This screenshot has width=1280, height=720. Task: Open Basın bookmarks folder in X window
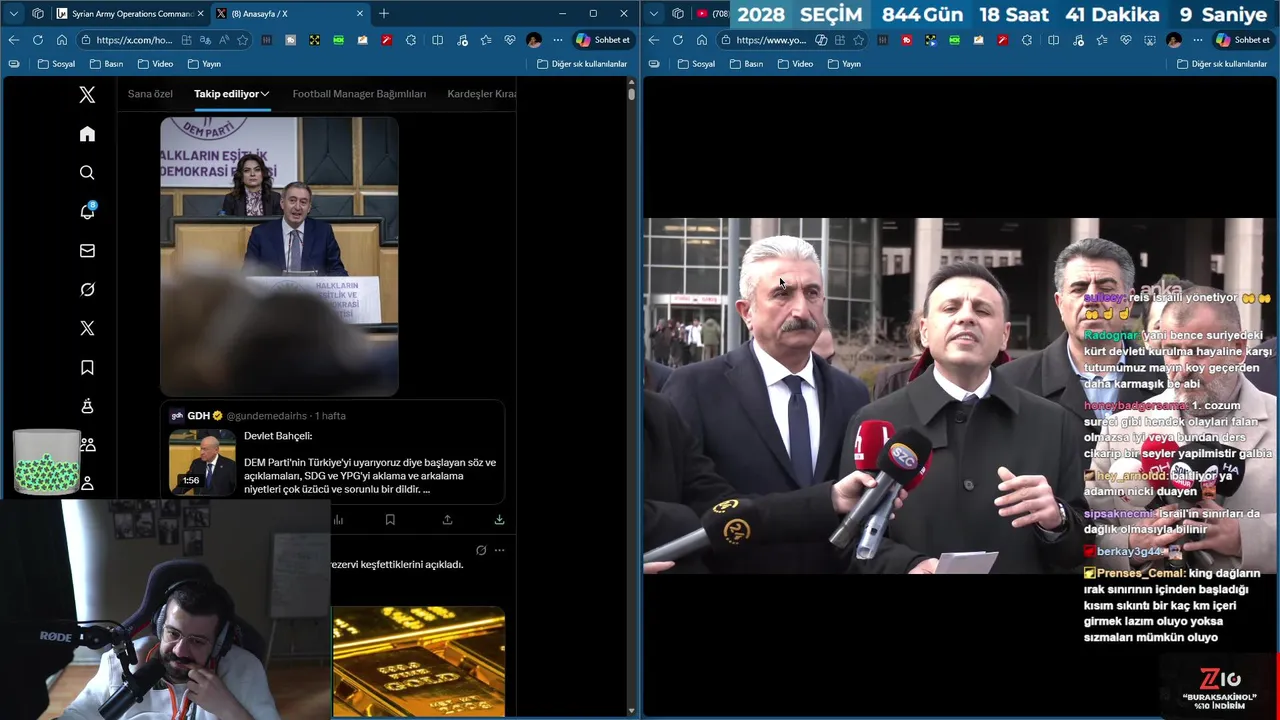(x=106, y=64)
